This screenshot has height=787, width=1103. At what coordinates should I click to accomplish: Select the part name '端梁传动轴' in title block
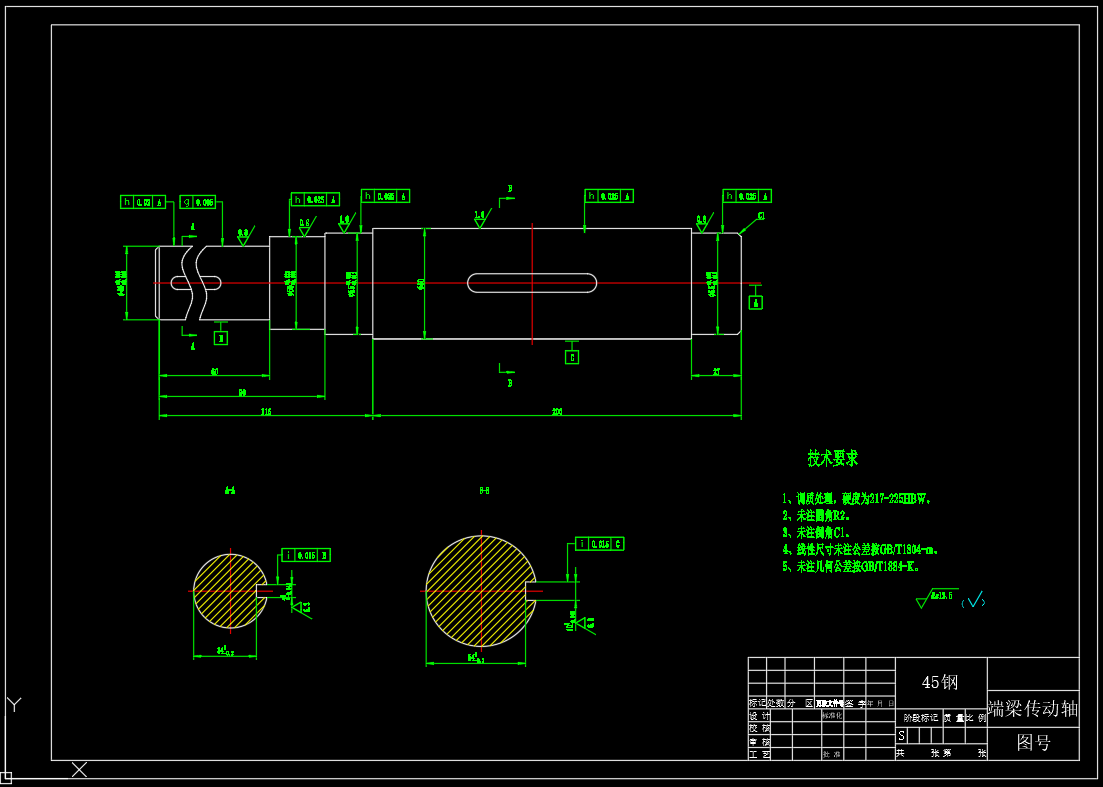[x=1033, y=708]
